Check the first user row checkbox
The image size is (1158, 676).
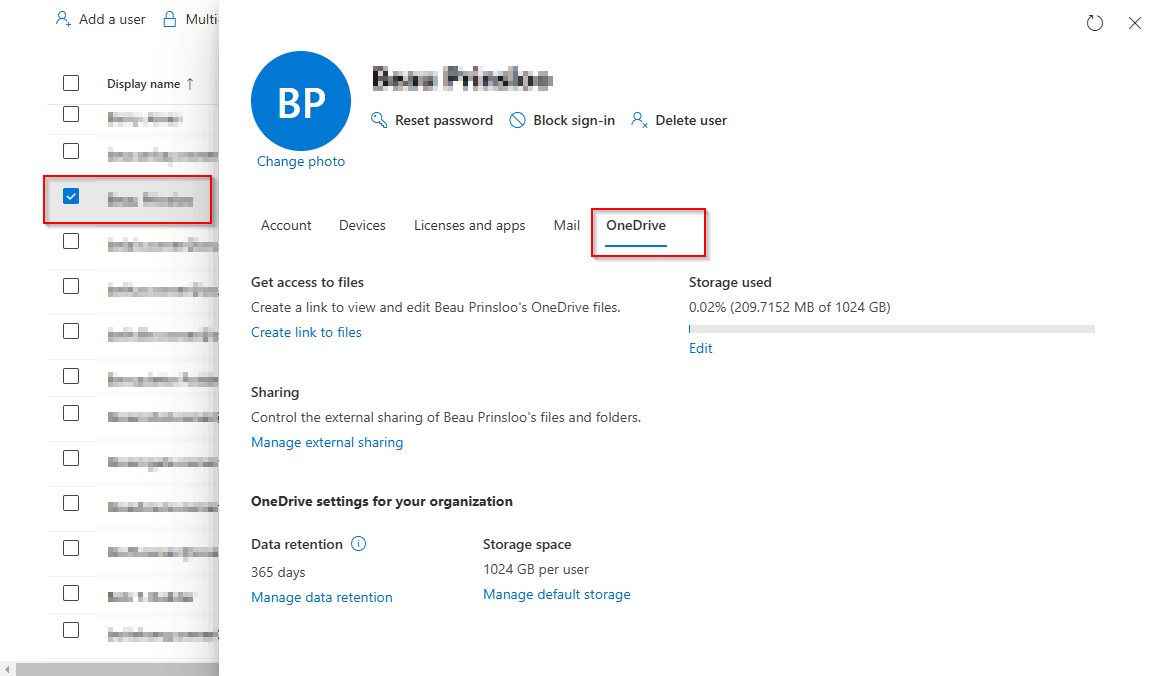click(x=70, y=114)
